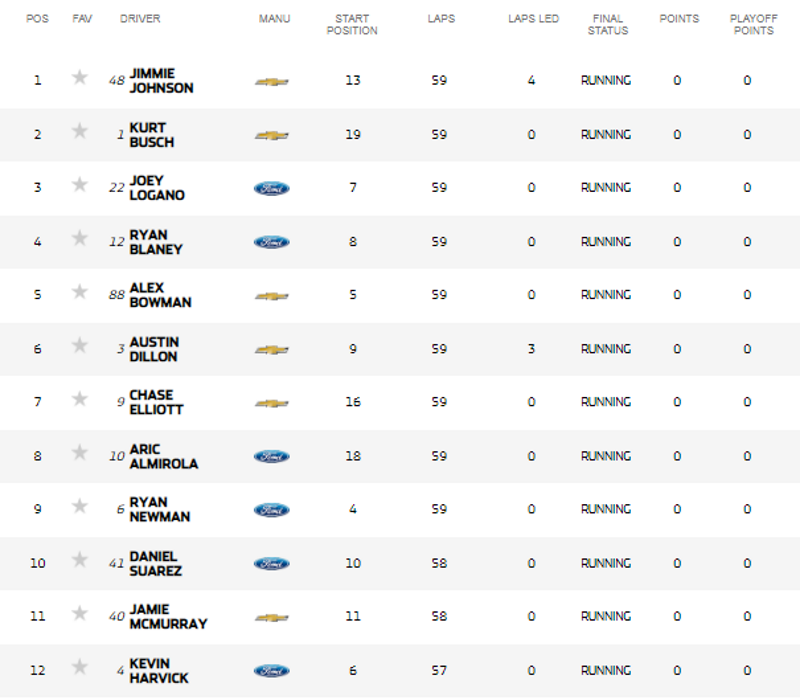Mark Joey Logano as favorite
Screen dimensions: 800x700
[x=80, y=184]
